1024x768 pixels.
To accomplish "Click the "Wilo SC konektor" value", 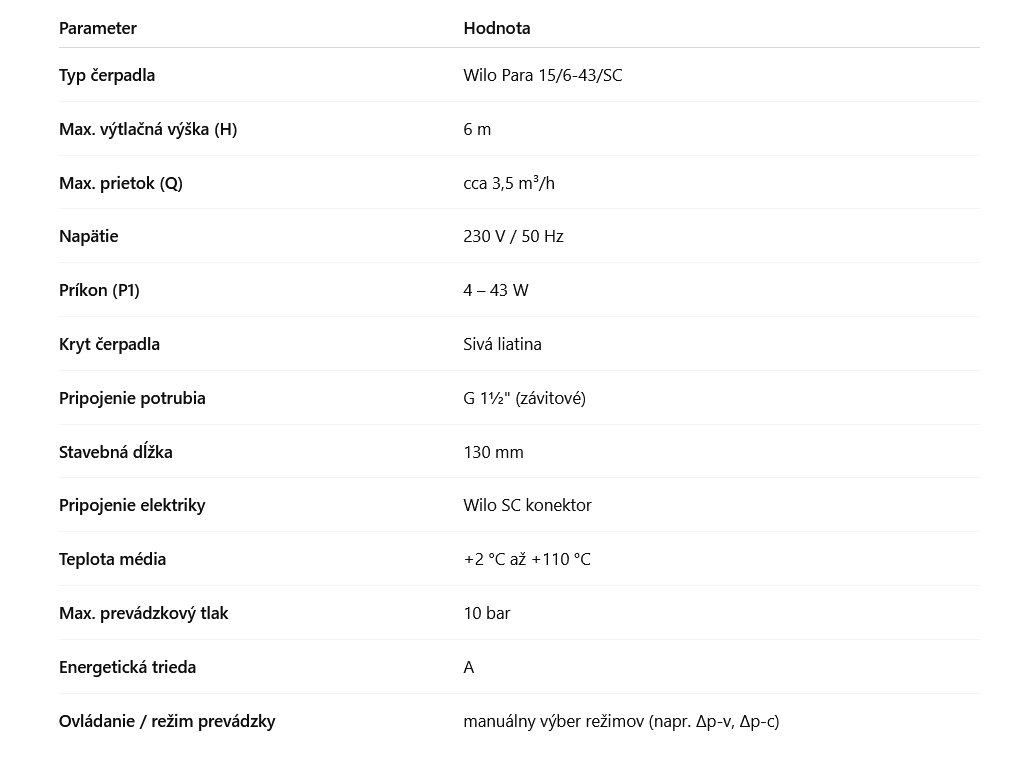I will [x=527, y=505].
